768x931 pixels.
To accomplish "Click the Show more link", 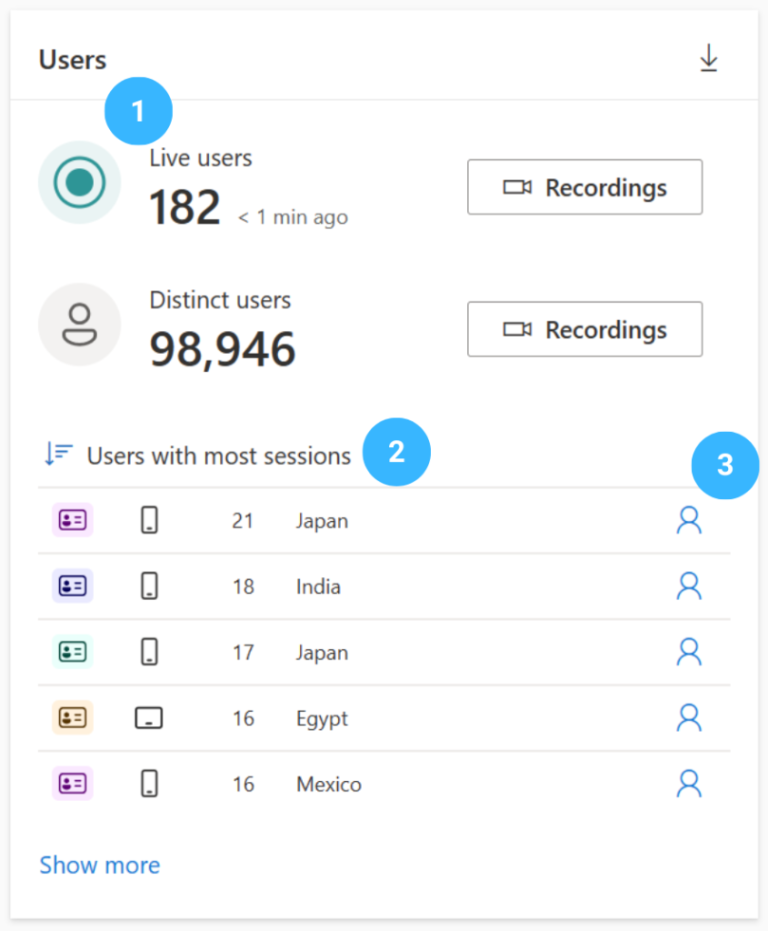I will pyautogui.click(x=99, y=865).
